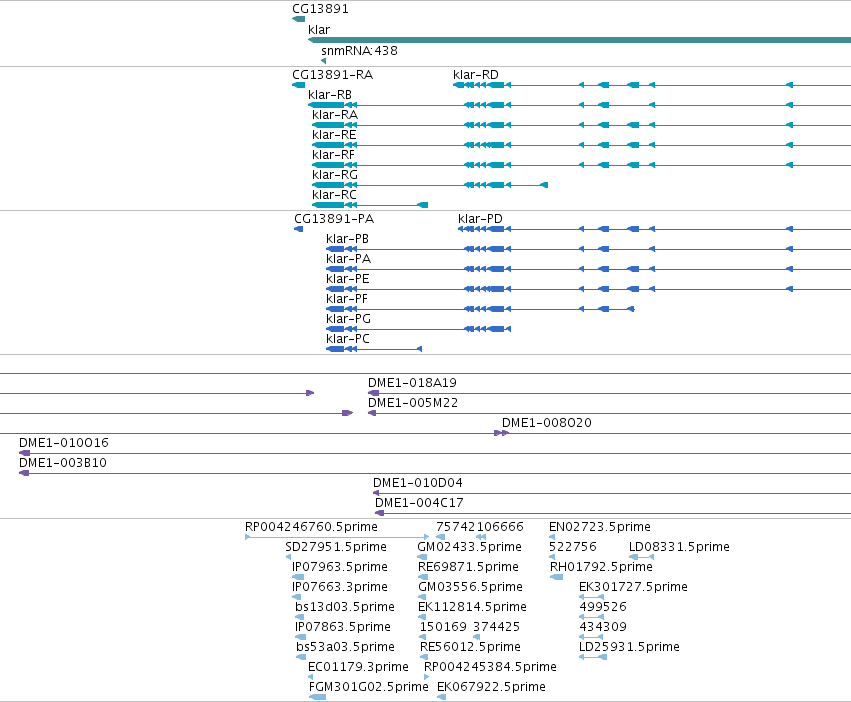Click EST IP07663.3prime label

(x=340, y=587)
